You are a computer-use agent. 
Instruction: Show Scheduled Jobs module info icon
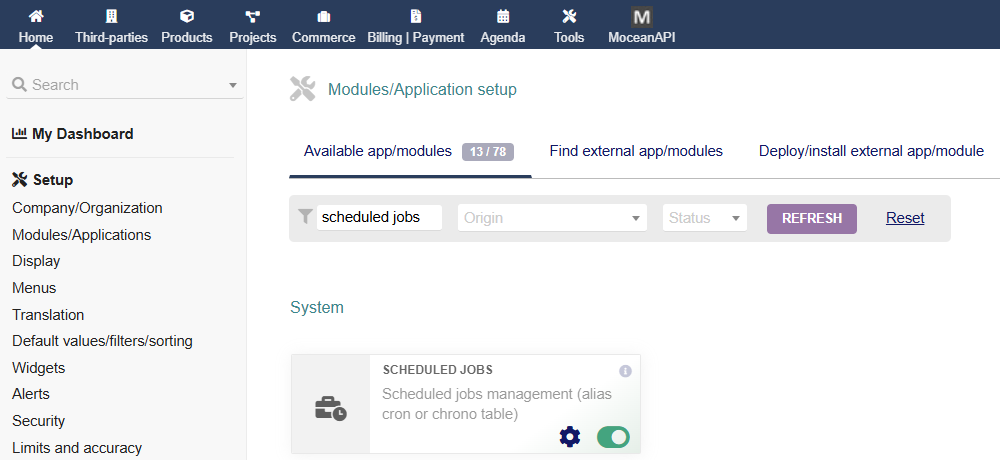(625, 371)
